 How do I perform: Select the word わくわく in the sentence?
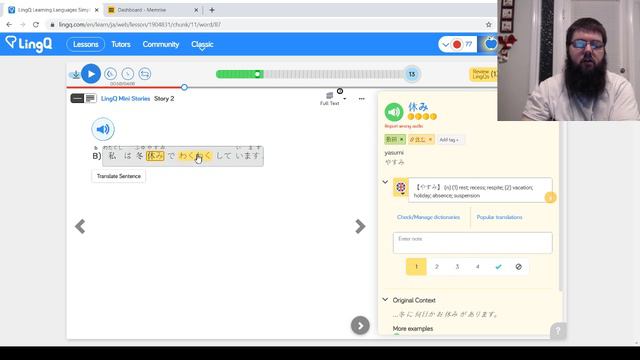tap(195, 156)
